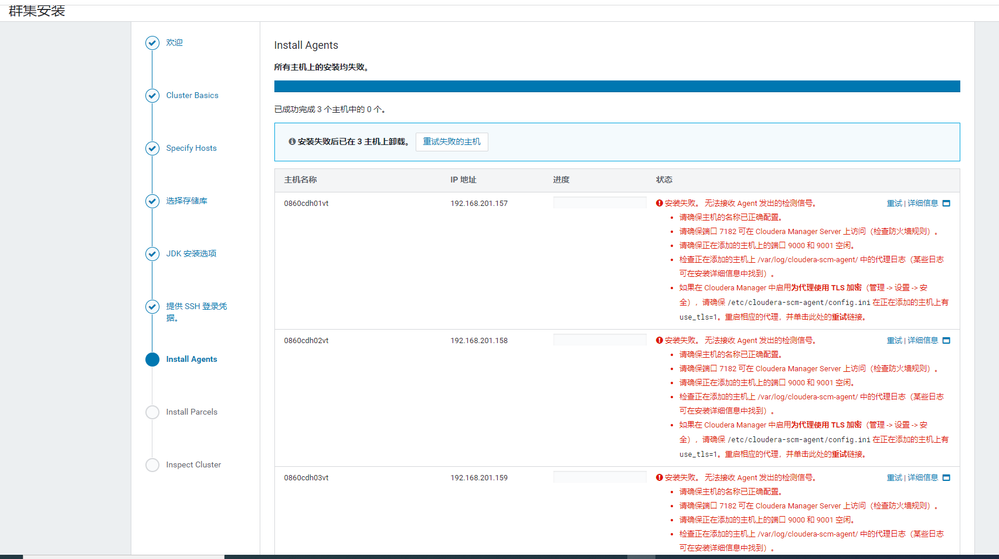Select IP address 192.168.201.157
This screenshot has width=999, height=559.
coord(479,203)
